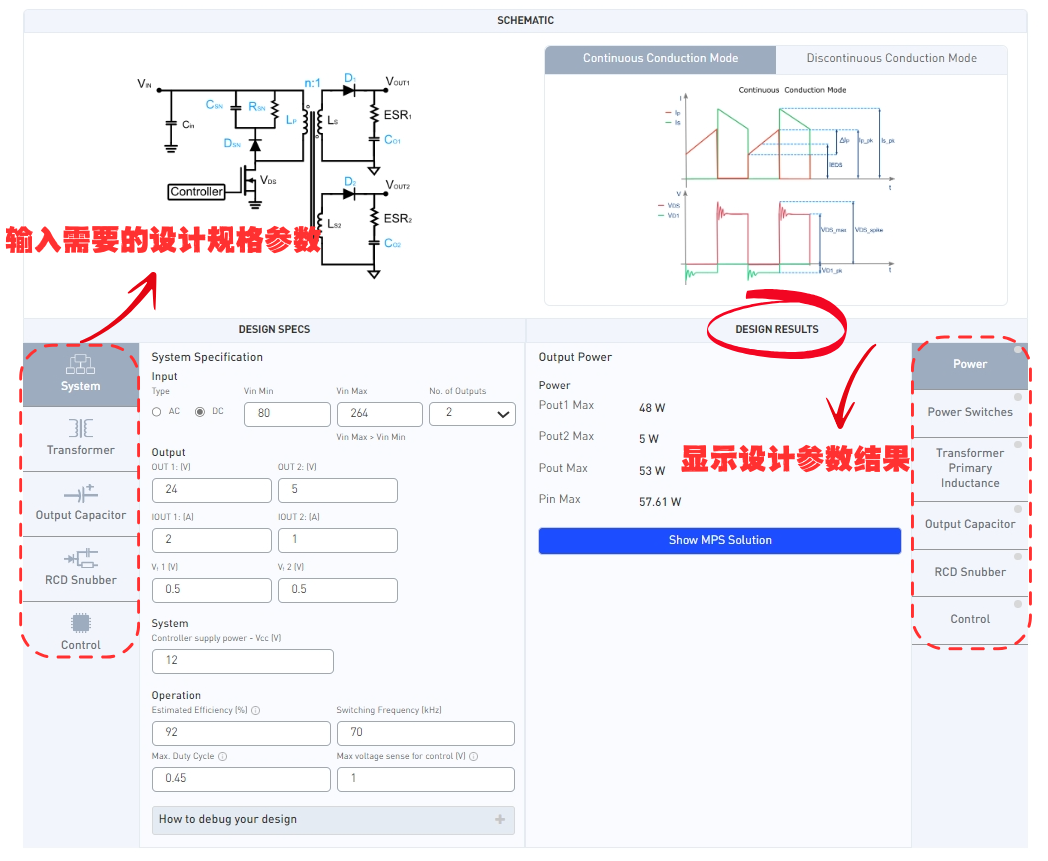
Task: Click the Pout Max value 53 W
Action: [x=652, y=471]
